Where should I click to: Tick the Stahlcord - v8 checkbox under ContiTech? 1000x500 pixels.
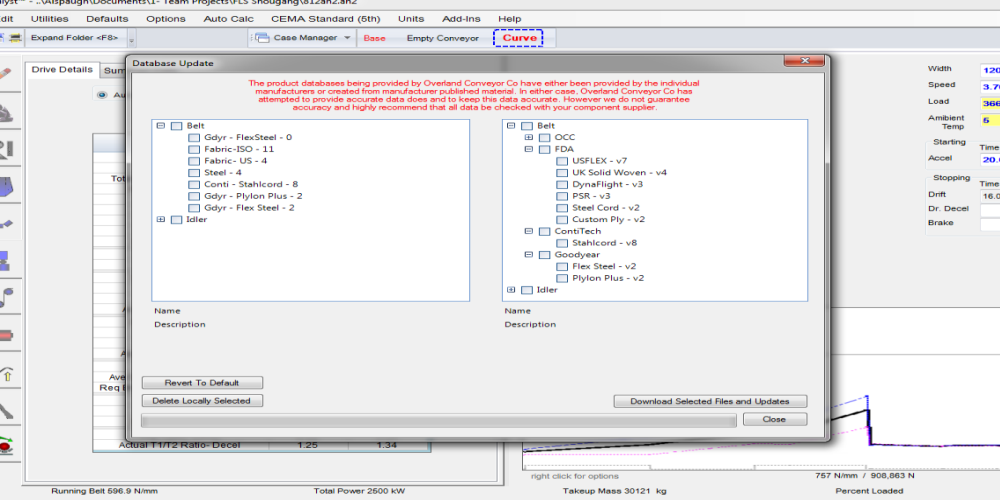tap(561, 243)
